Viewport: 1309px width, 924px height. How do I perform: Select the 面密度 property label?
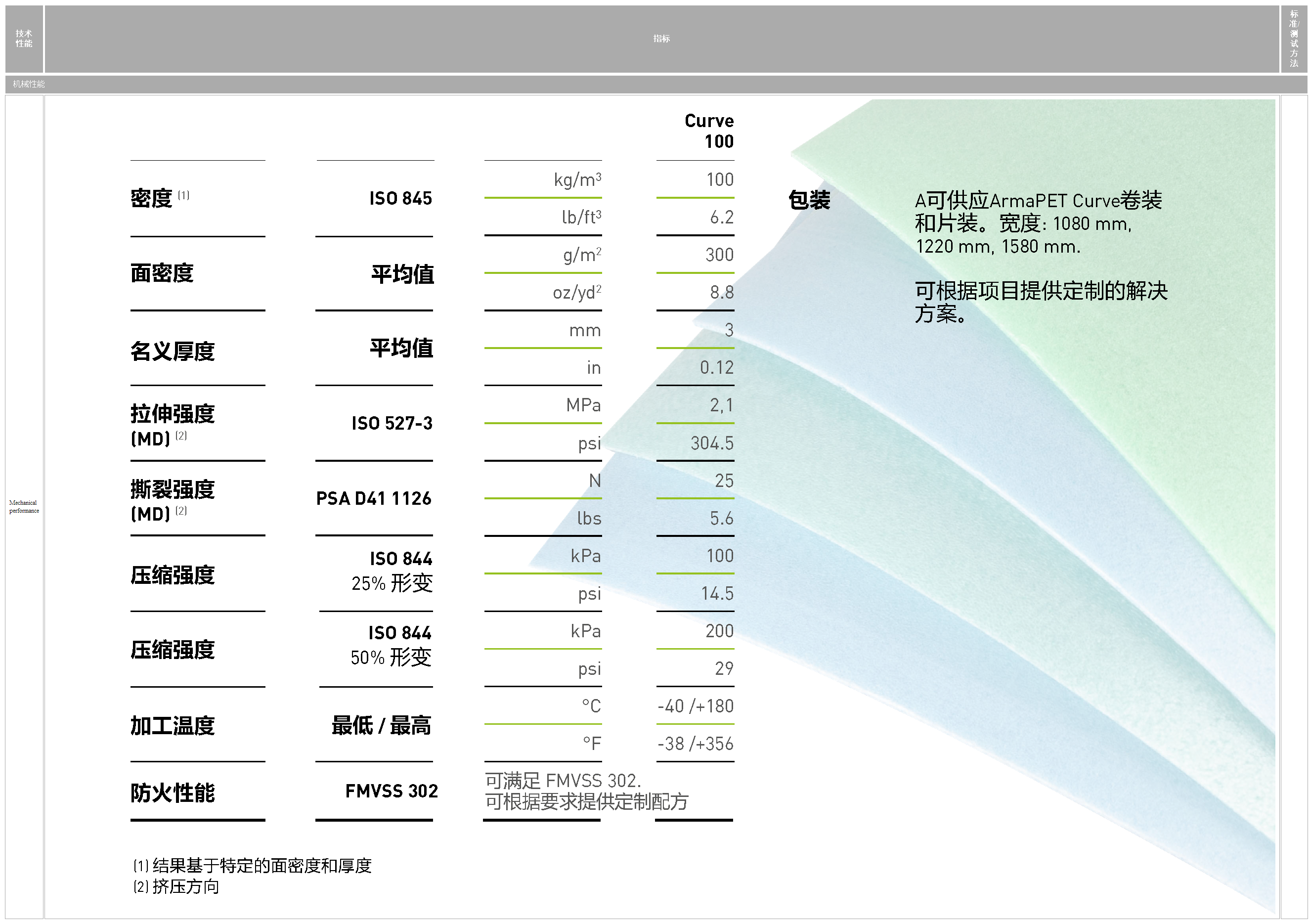pos(162,273)
